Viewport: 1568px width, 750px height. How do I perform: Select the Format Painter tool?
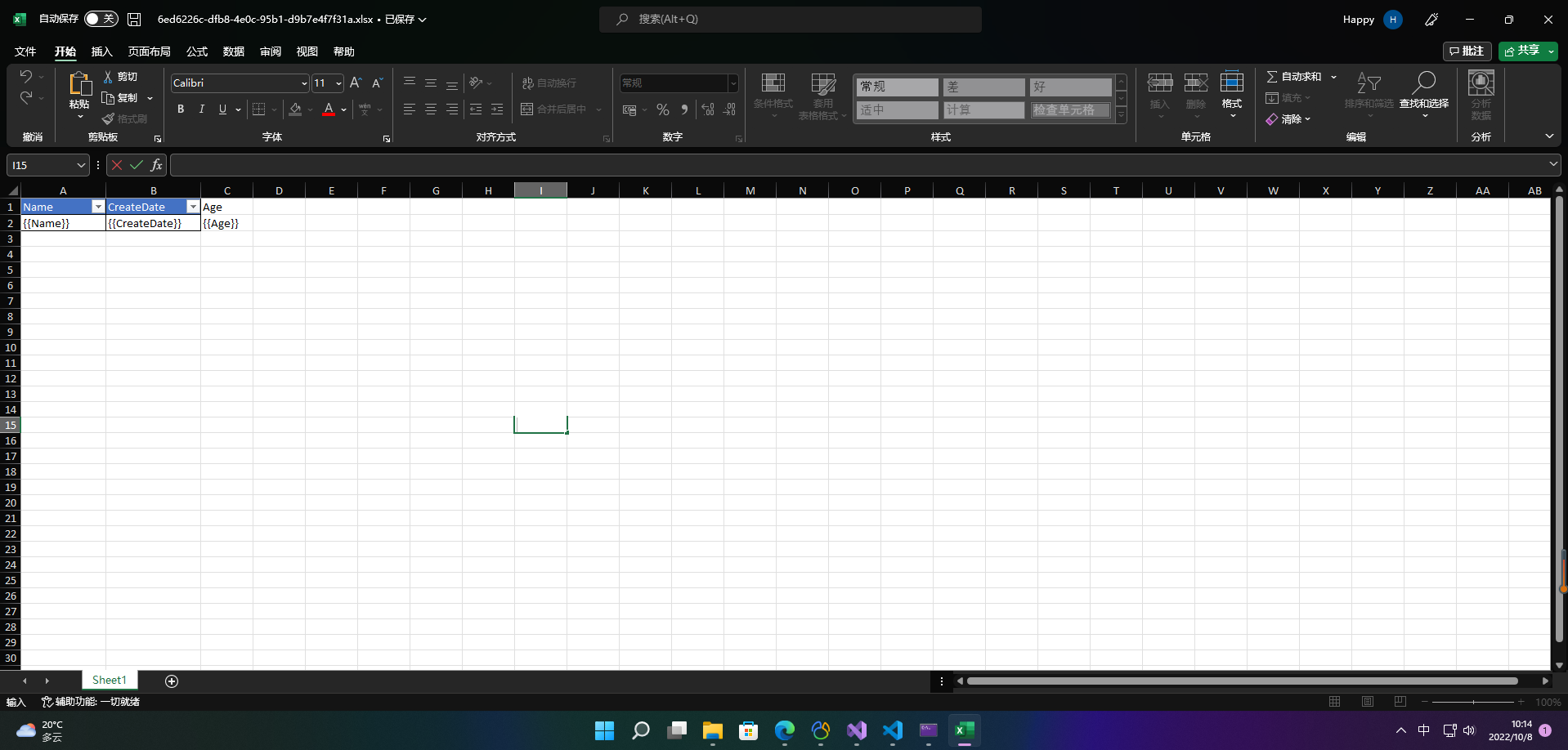coord(125,118)
